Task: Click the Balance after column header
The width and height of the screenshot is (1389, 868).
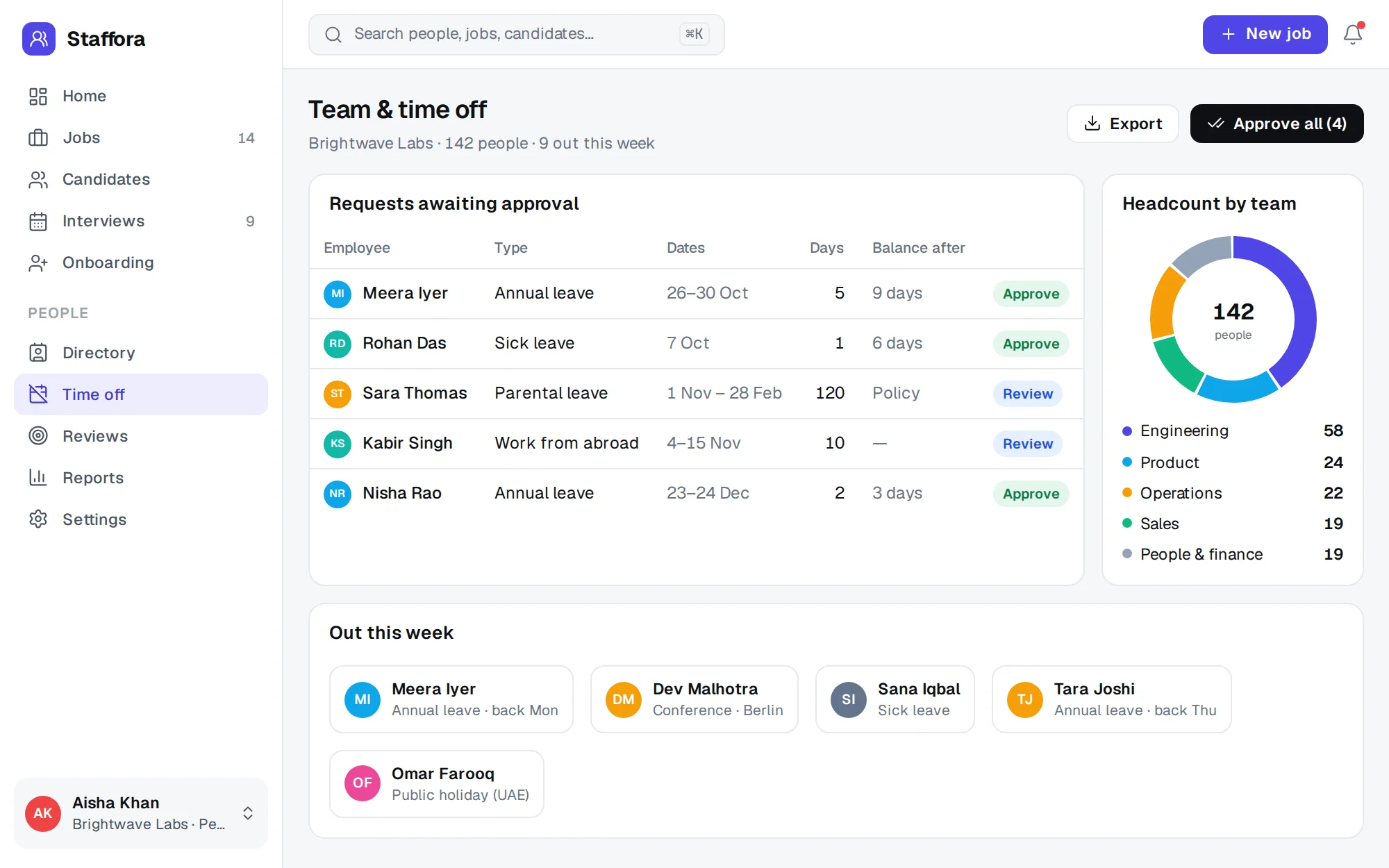Action: coord(918,248)
